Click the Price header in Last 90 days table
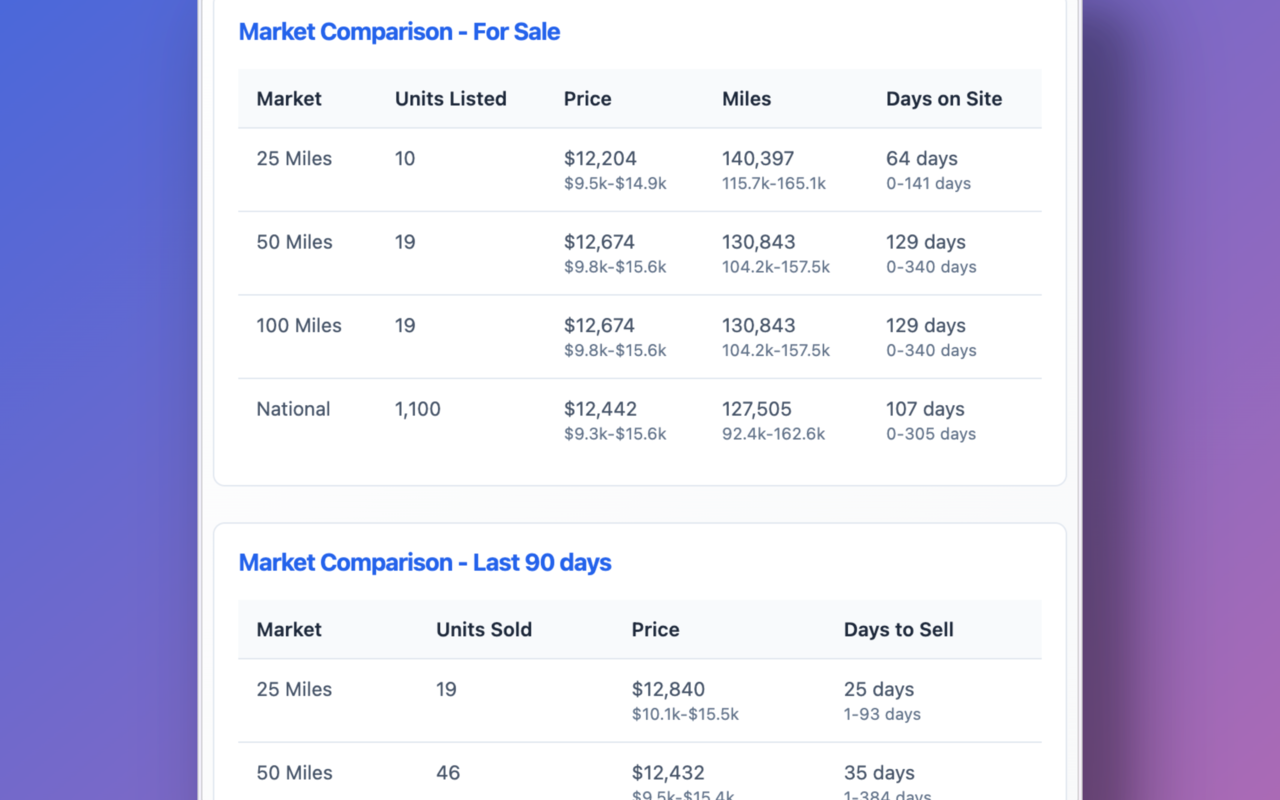 [x=656, y=630]
